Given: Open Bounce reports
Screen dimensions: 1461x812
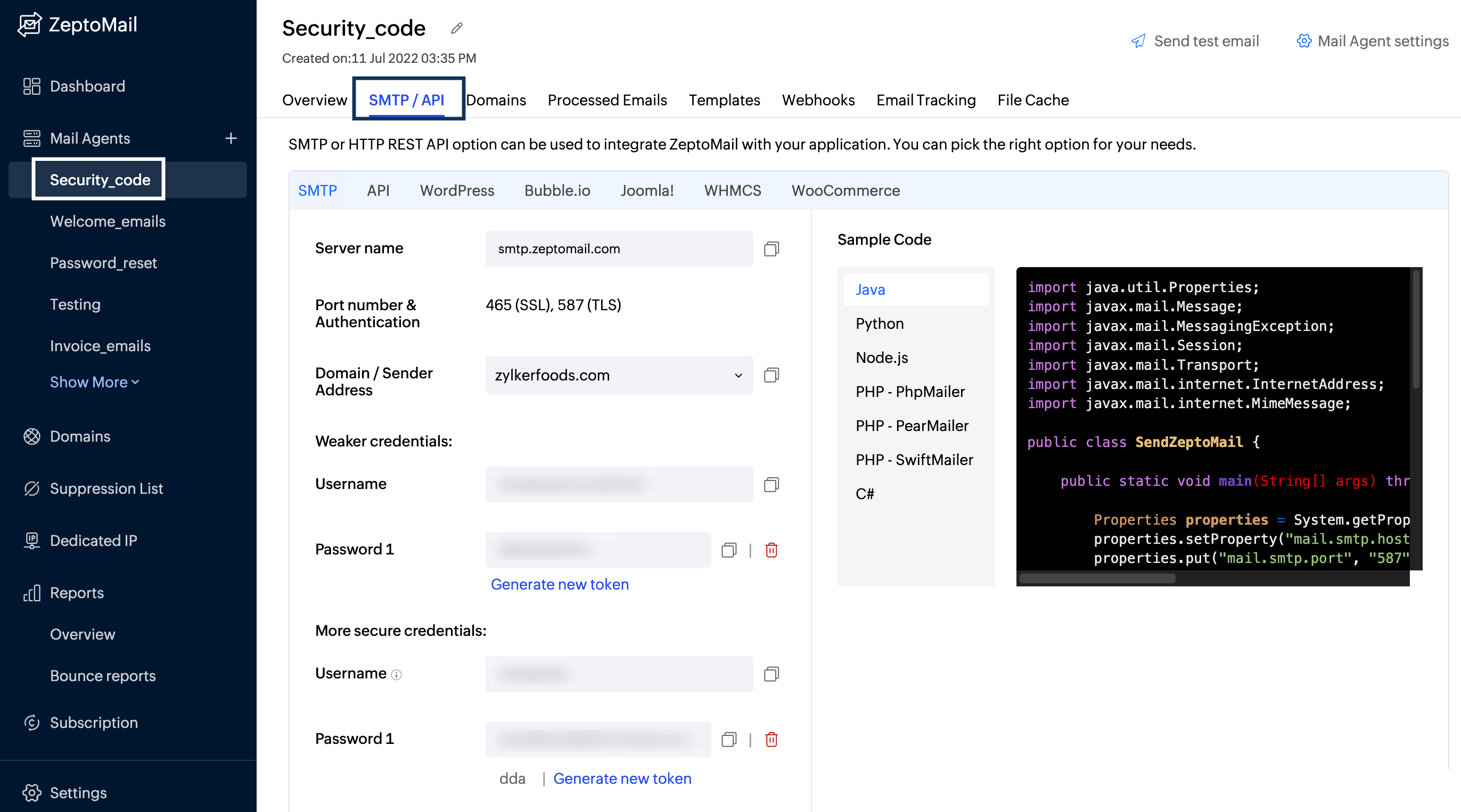Looking at the screenshot, I should [102, 675].
